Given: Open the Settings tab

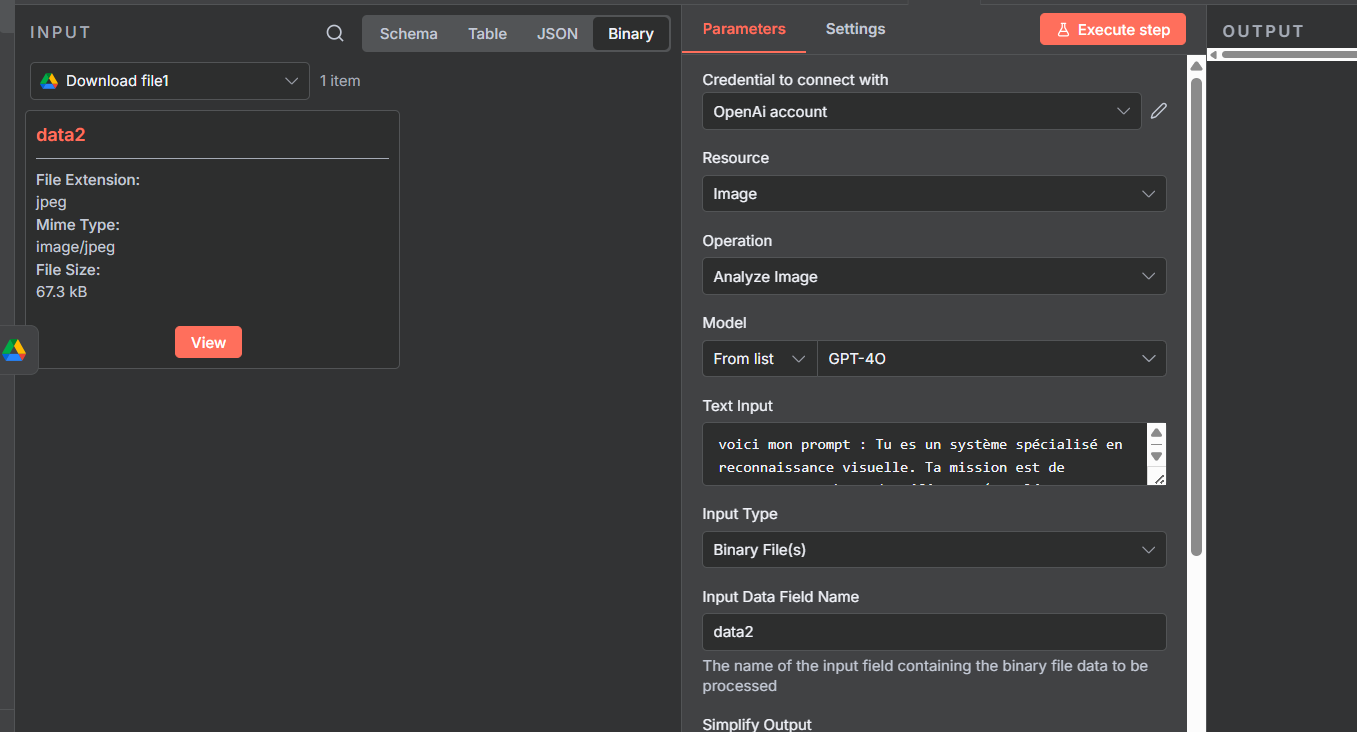Looking at the screenshot, I should tap(855, 29).
